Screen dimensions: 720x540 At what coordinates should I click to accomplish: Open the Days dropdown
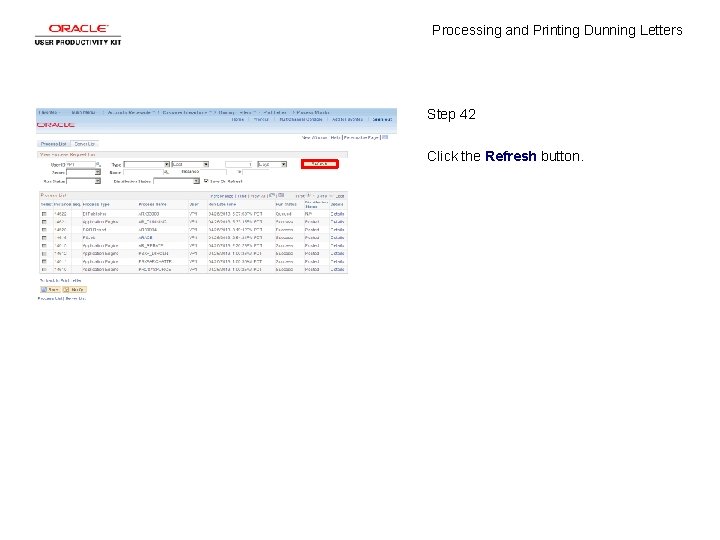(x=272, y=164)
